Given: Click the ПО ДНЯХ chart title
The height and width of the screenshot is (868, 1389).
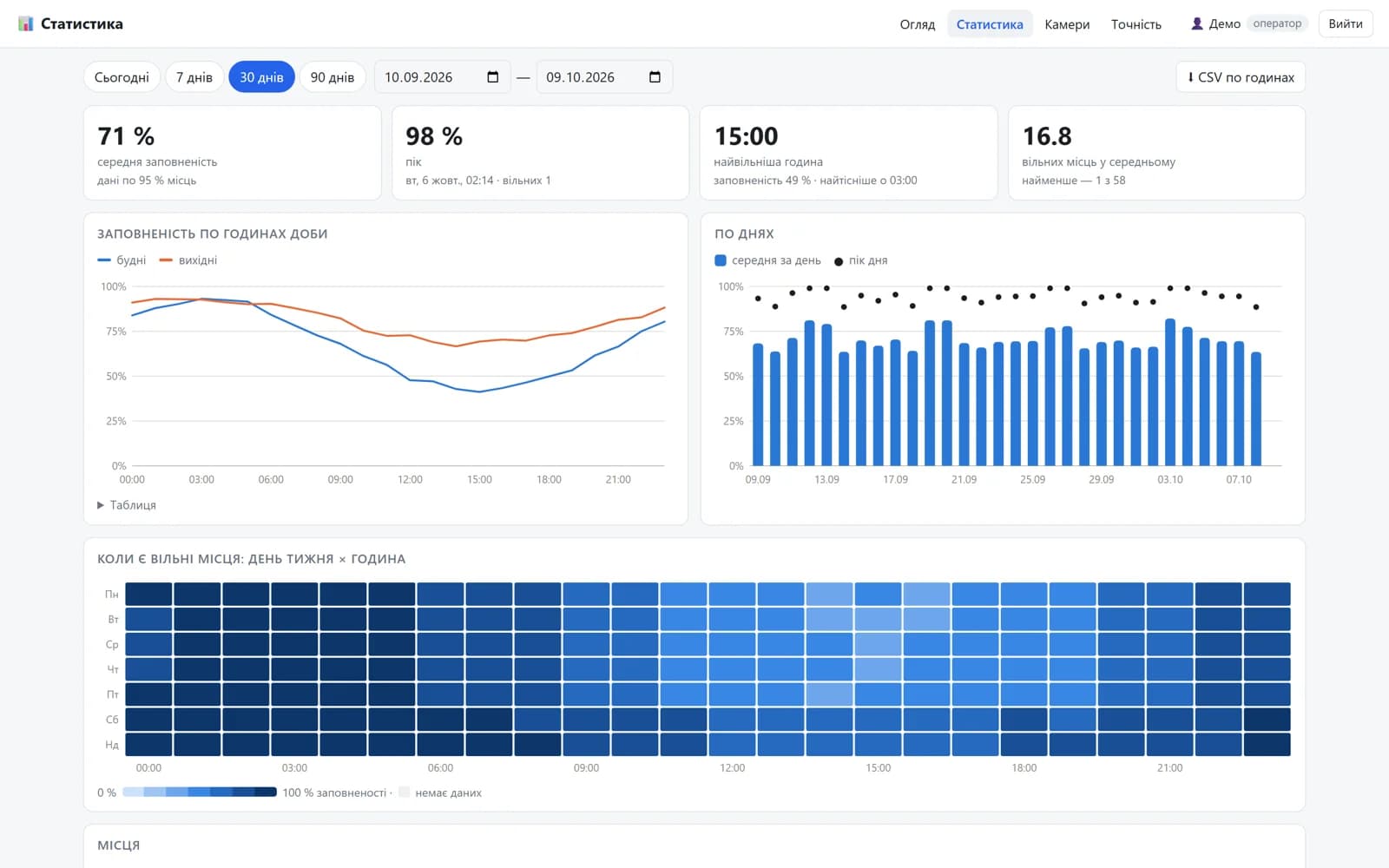Looking at the screenshot, I should tap(744, 234).
